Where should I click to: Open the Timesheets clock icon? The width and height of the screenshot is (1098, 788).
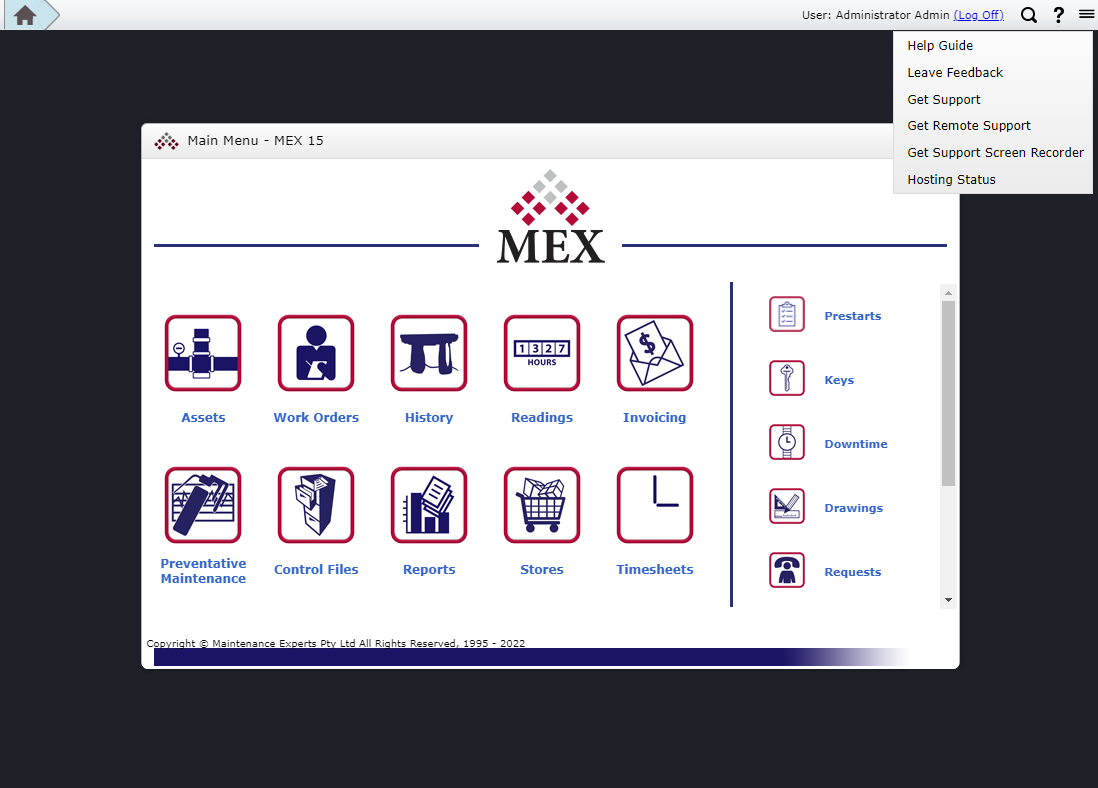coord(655,505)
